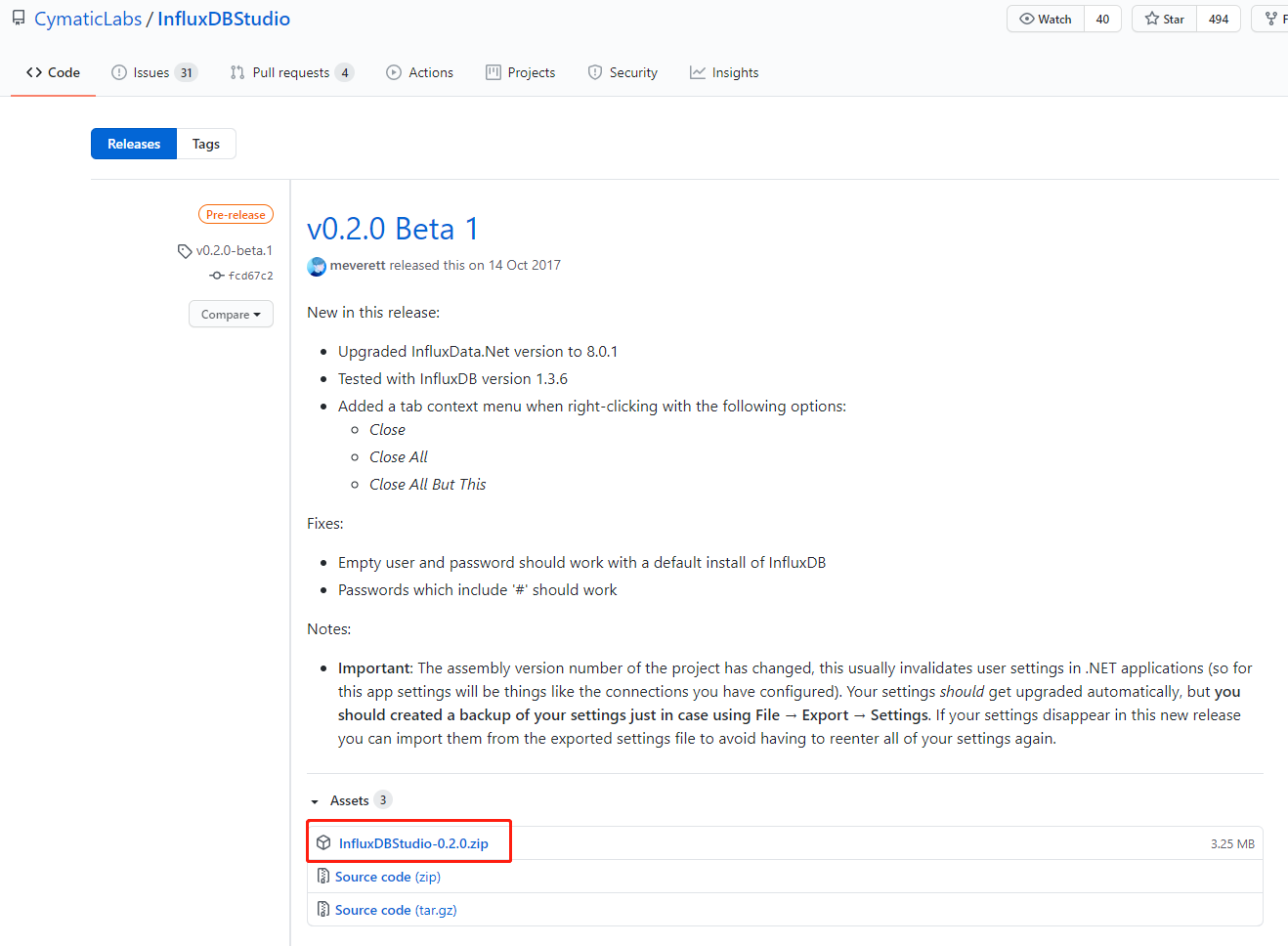Switch to the Pull requests tab
This screenshot has height=946, width=1288.
[x=291, y=71]
